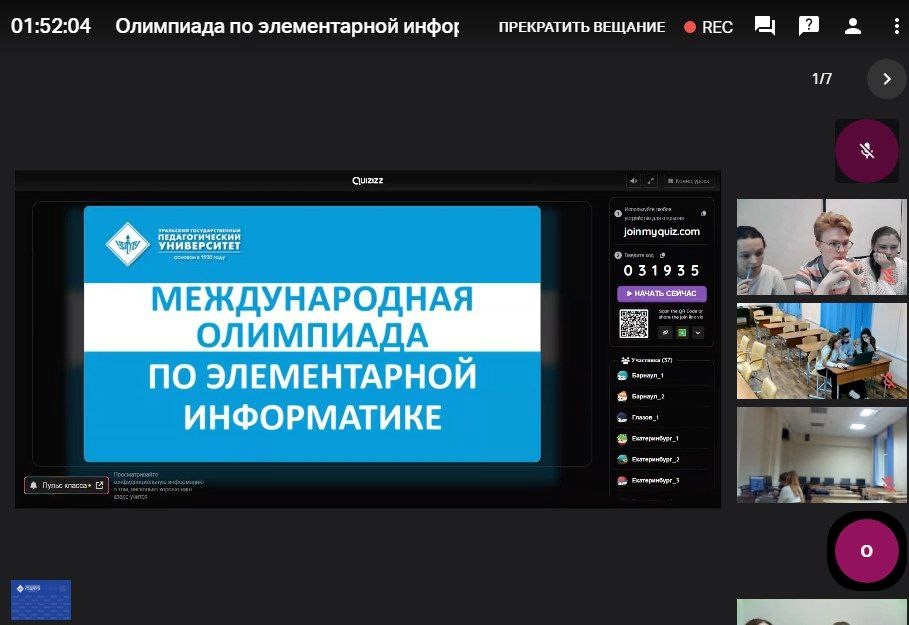Open the chat panel icon
The image size is (909, 625).
[x=765, y=27]
